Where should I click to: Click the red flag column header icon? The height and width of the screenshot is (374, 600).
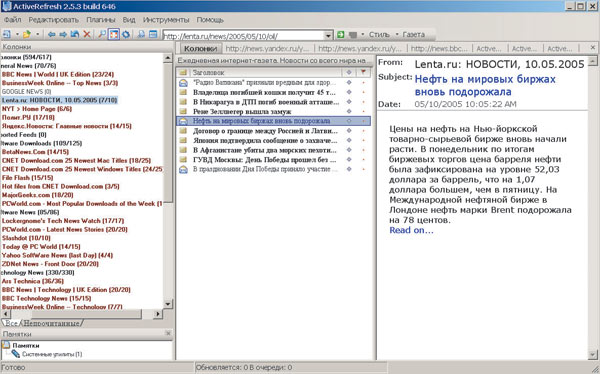pos(363,72)
